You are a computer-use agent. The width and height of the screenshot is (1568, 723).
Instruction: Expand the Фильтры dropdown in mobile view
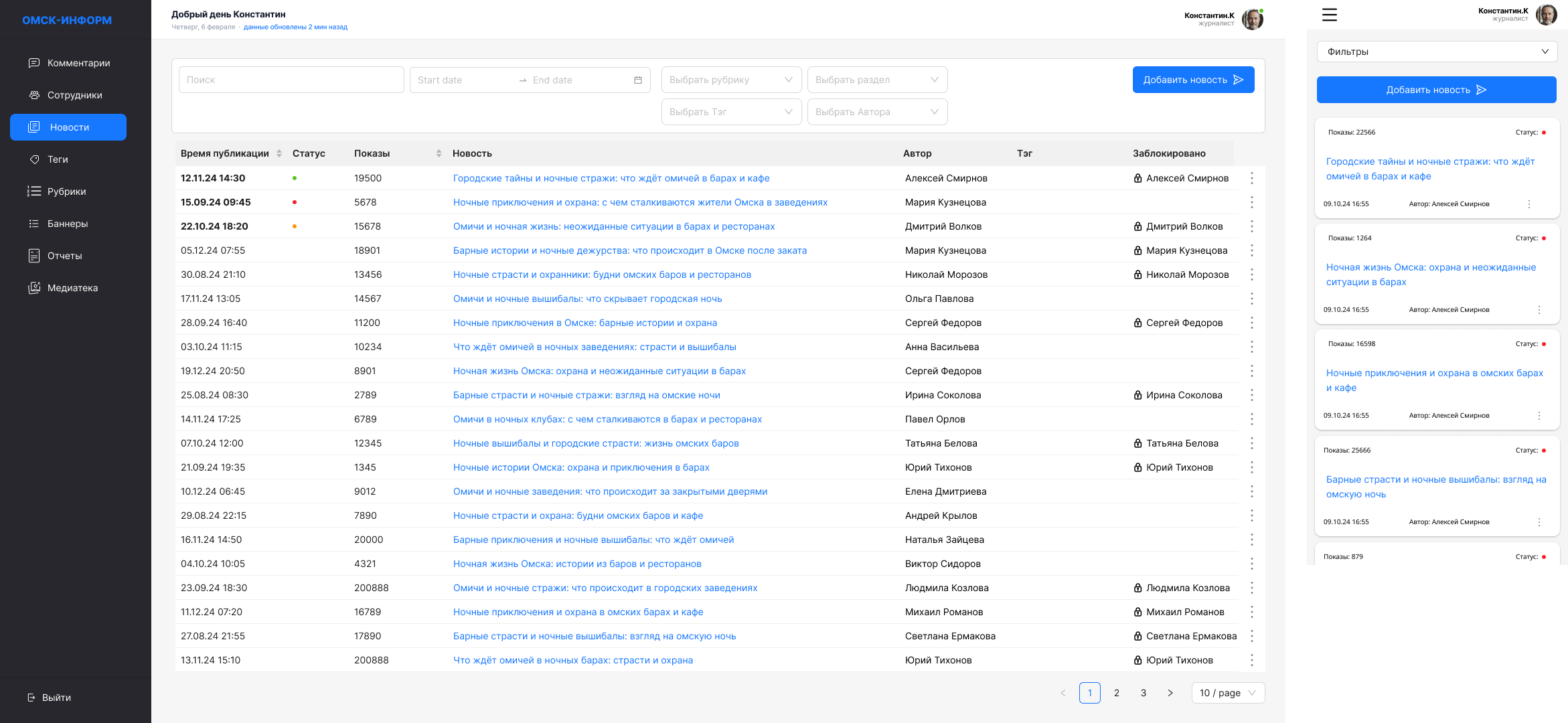coord(1437,52)
